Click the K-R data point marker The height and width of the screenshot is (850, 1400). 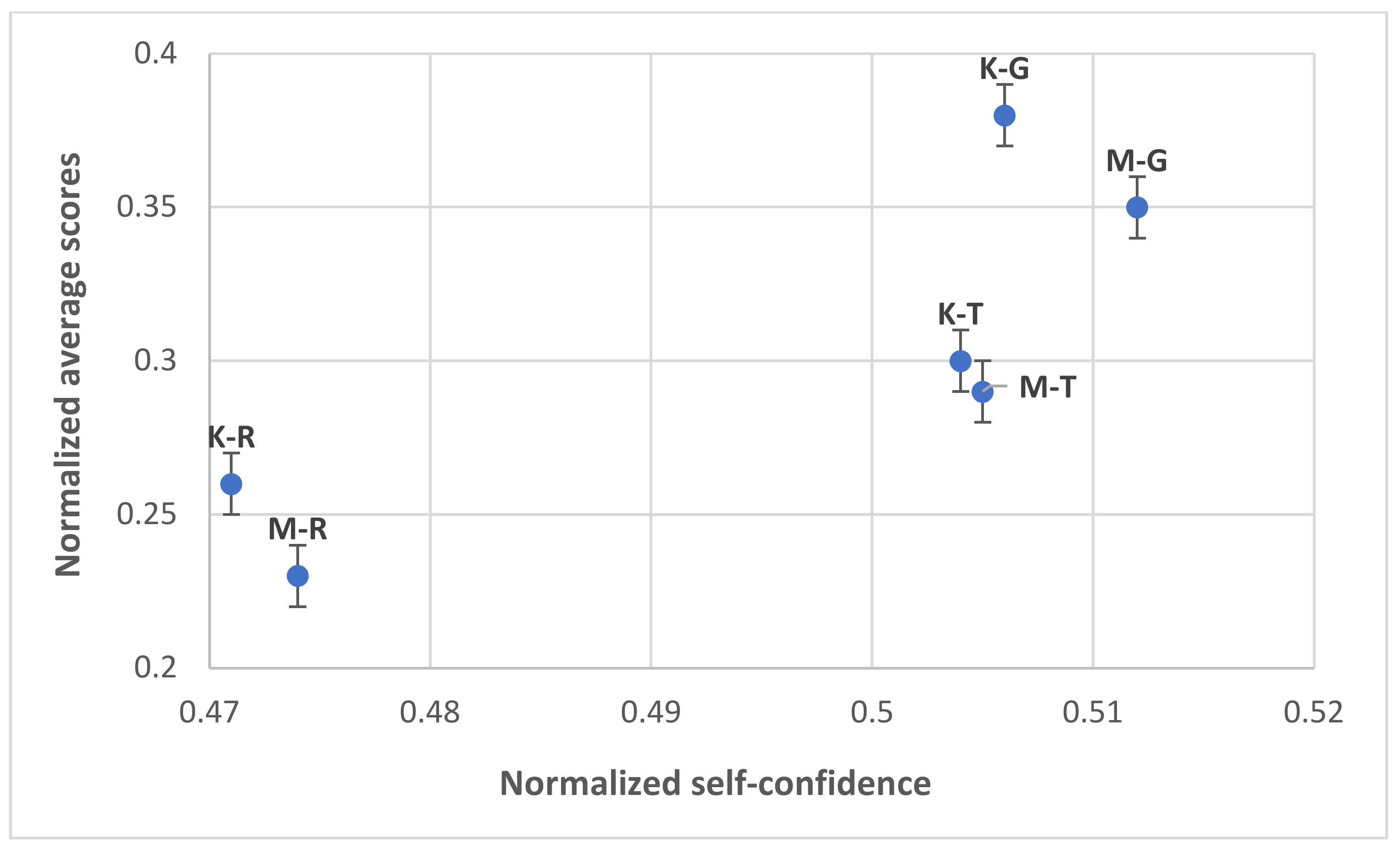tap(231, 484)
